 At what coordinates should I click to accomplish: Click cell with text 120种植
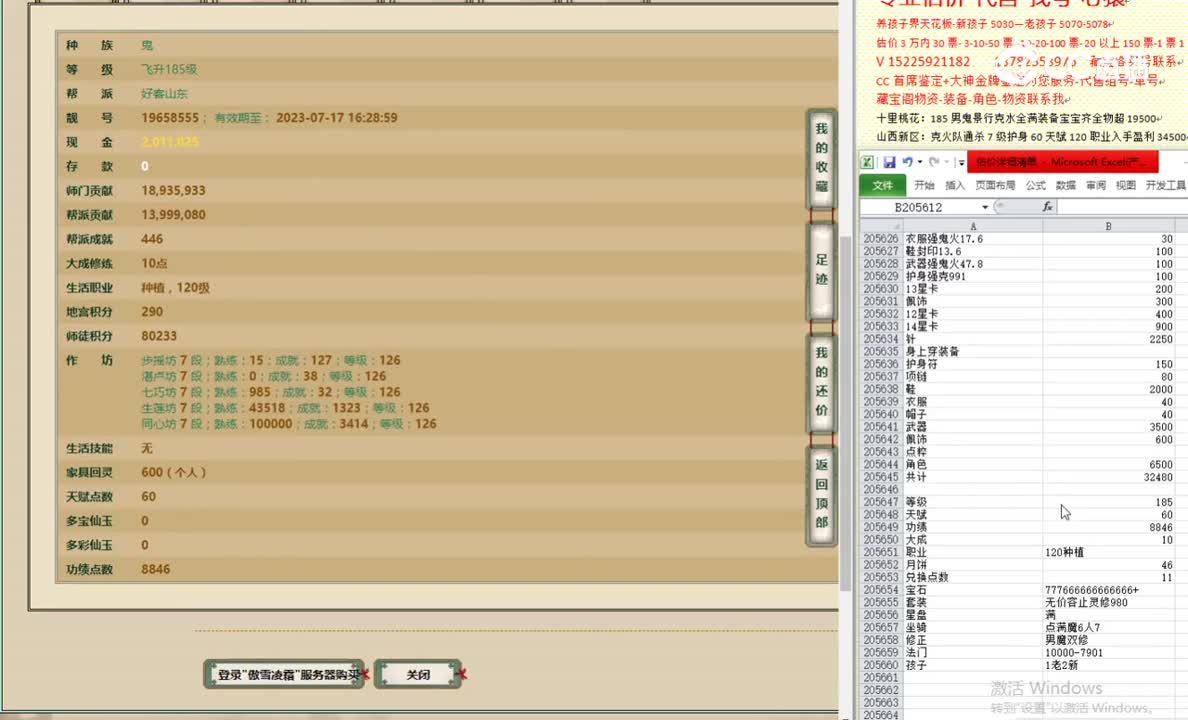(x=1108, y=552)
